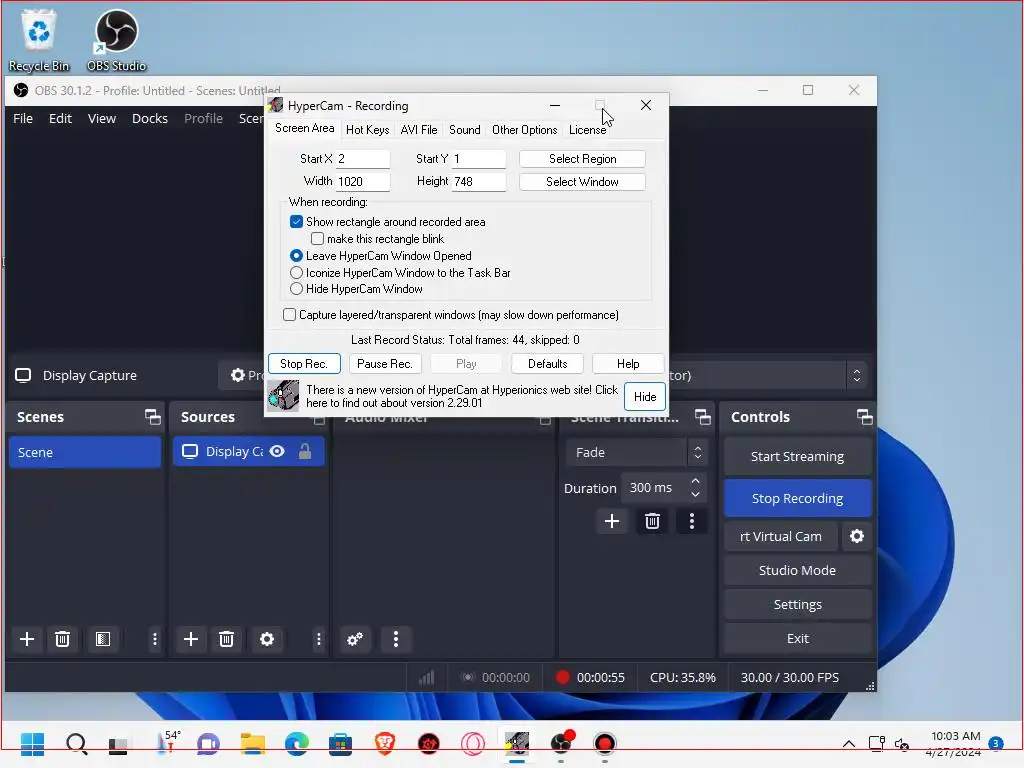Lock the Display Capture source
The image size is (1024, 768).
304,451
